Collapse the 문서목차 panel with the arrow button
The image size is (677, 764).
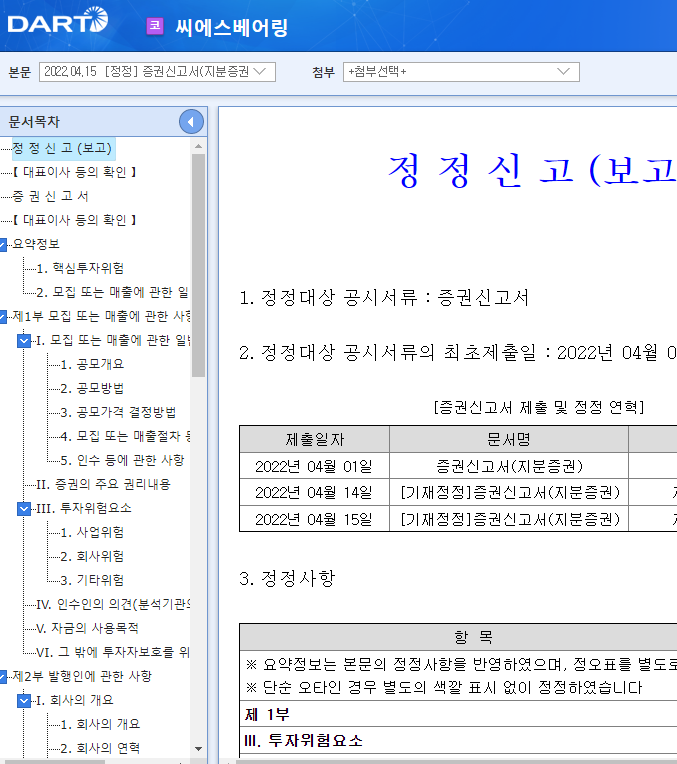[191, 122]
